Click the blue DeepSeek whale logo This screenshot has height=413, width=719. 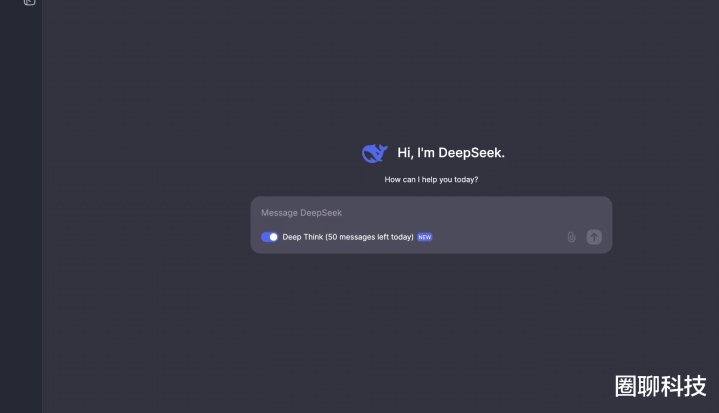374,153
